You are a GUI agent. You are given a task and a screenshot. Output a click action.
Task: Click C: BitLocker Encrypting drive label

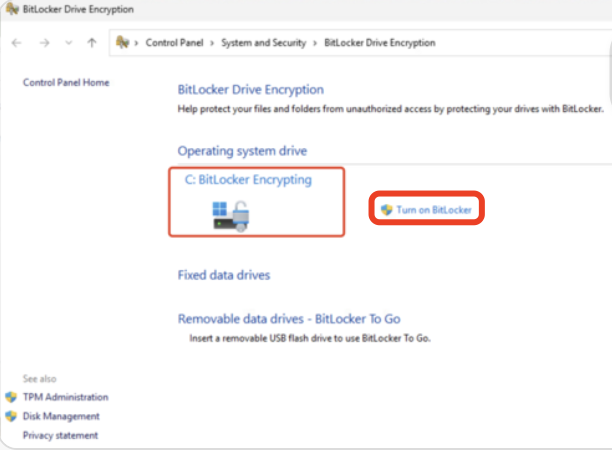pos(248,180)
